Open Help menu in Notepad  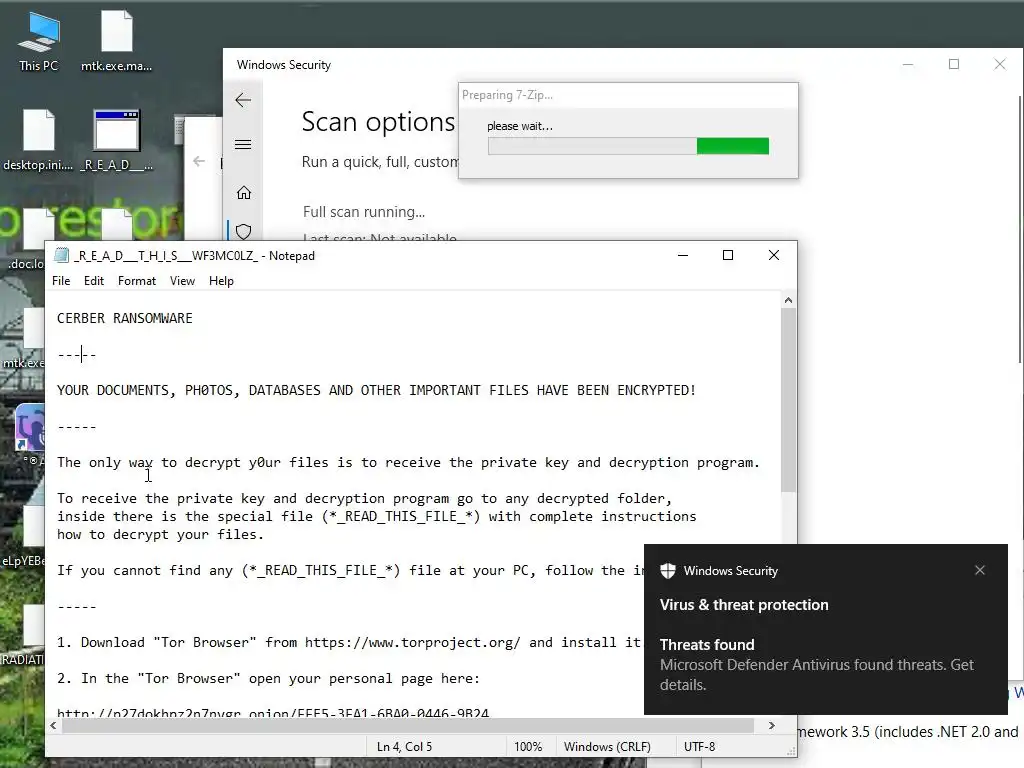(x=221, y=281)
